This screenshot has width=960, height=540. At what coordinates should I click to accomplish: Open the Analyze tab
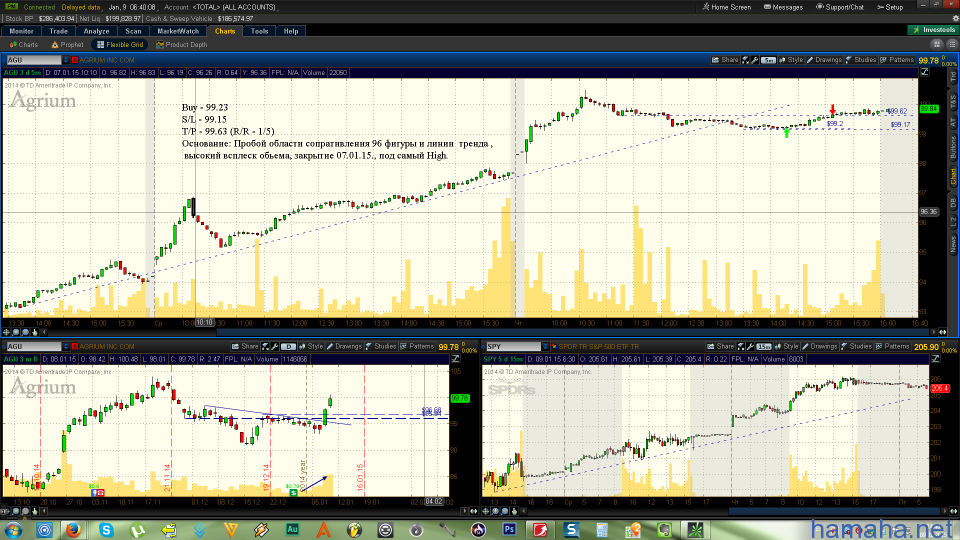pyautogui.click(x=96, y=31)
